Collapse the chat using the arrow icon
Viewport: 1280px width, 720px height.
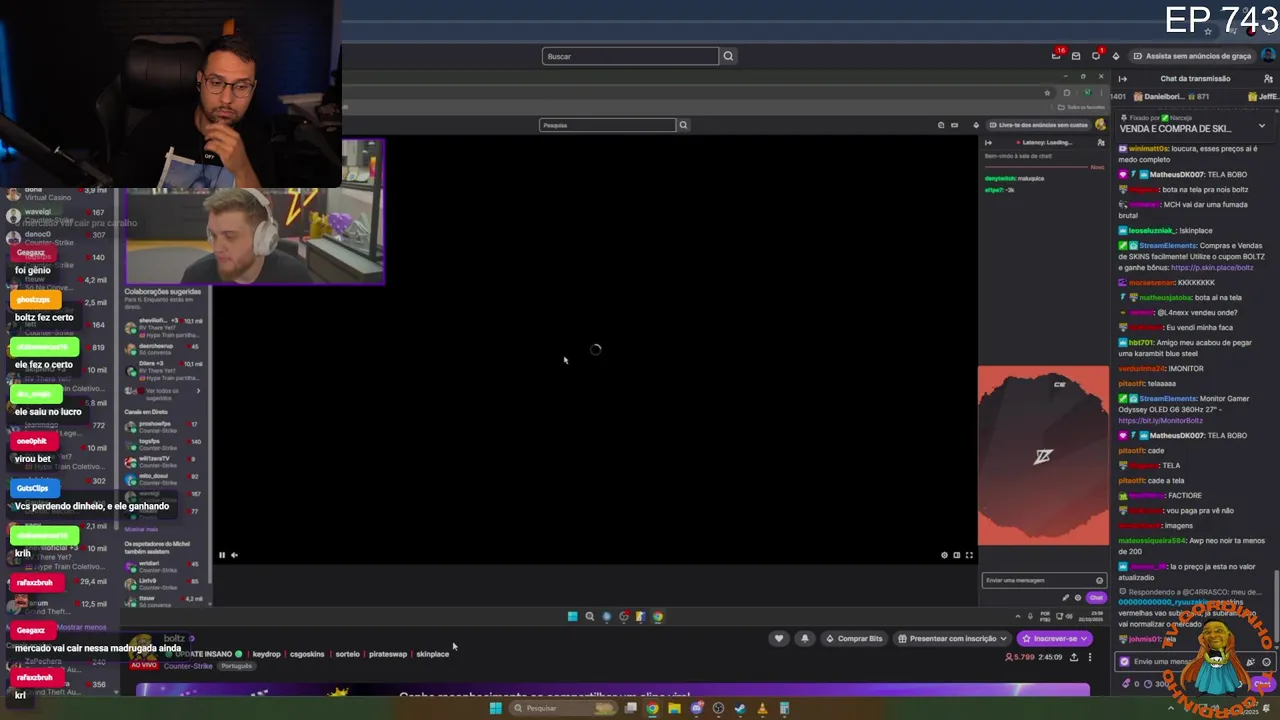(x=1123, y=78)
